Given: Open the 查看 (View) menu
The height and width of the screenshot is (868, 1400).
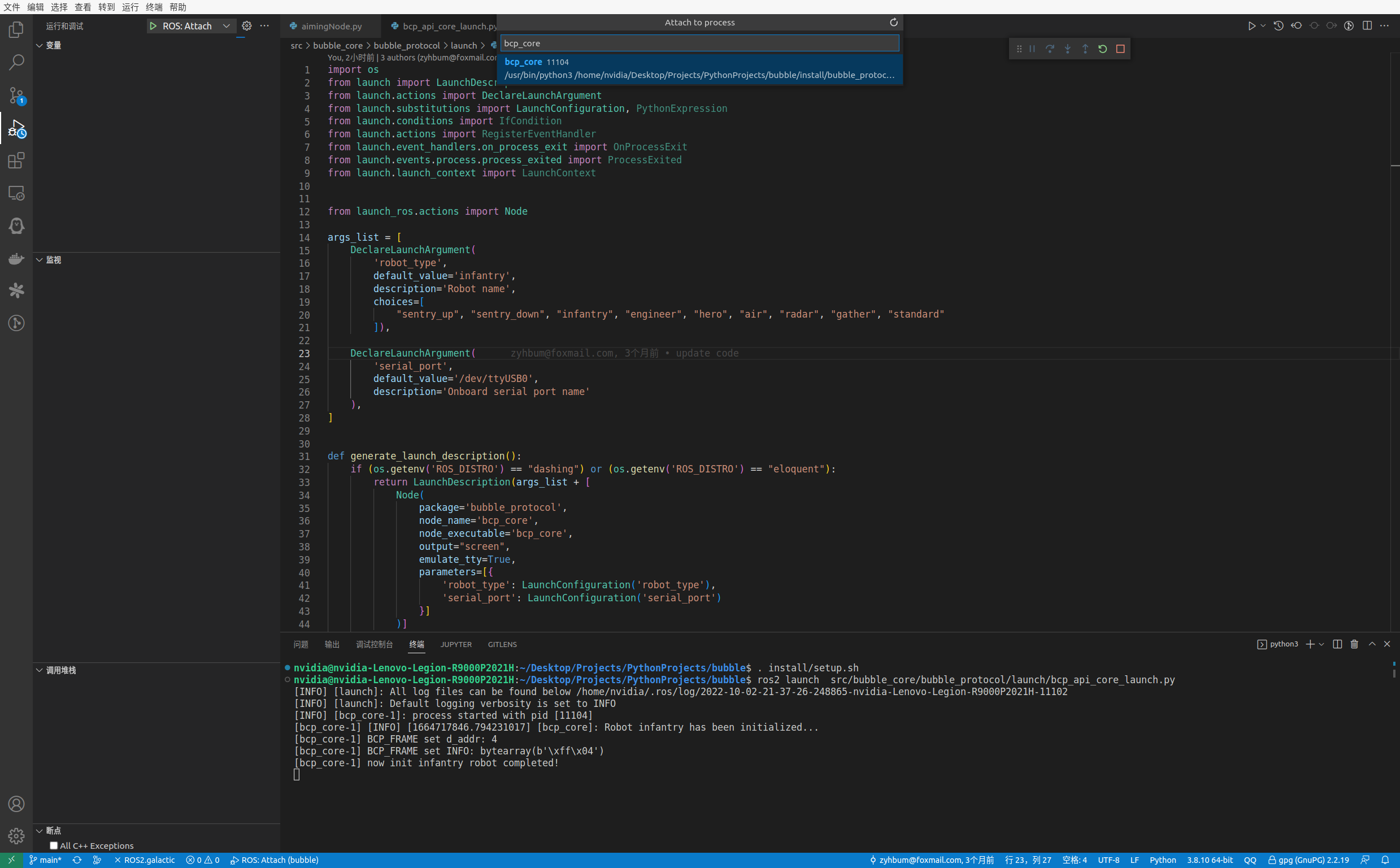Looking at the screenshot, I should [x=82, y=7].
